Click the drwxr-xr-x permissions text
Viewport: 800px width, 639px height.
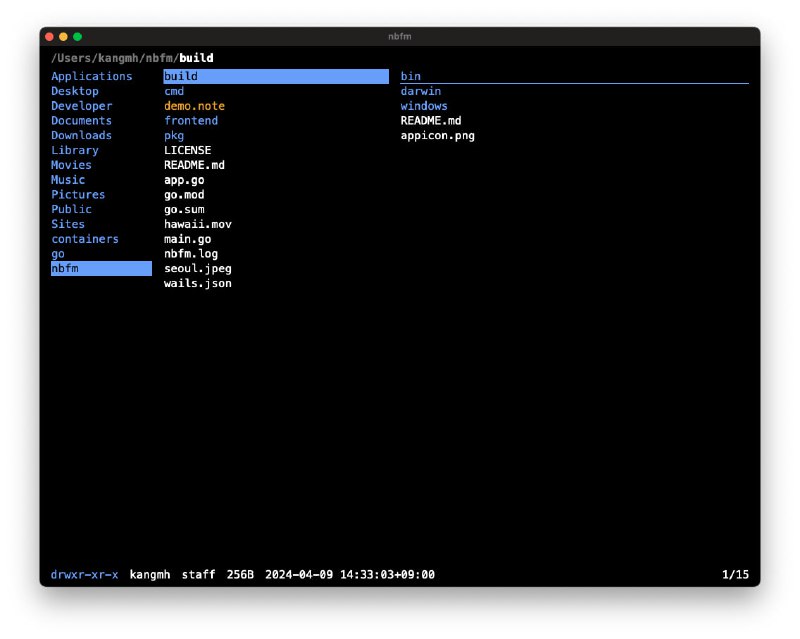click(84, 575)
